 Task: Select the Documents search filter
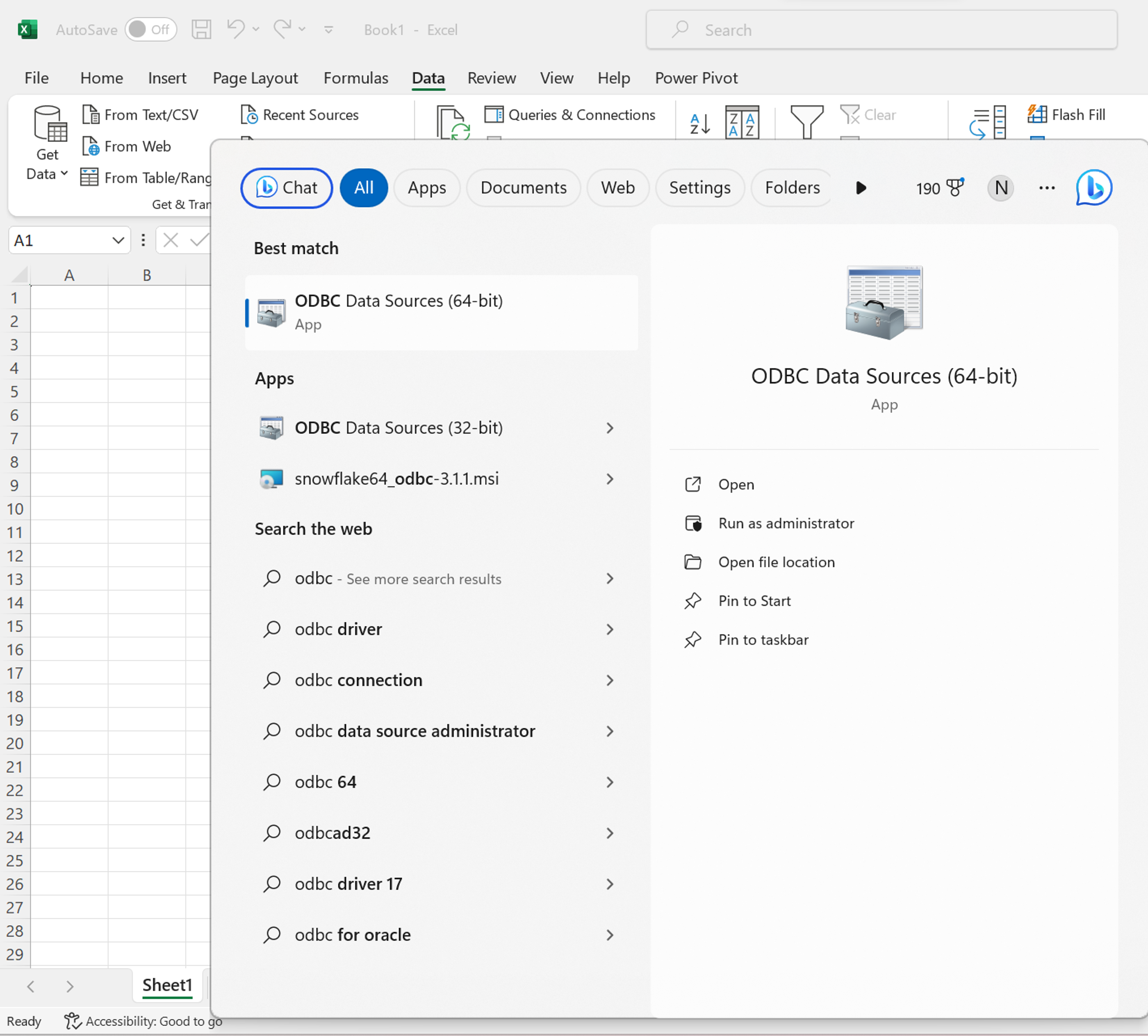coord(524,188)
